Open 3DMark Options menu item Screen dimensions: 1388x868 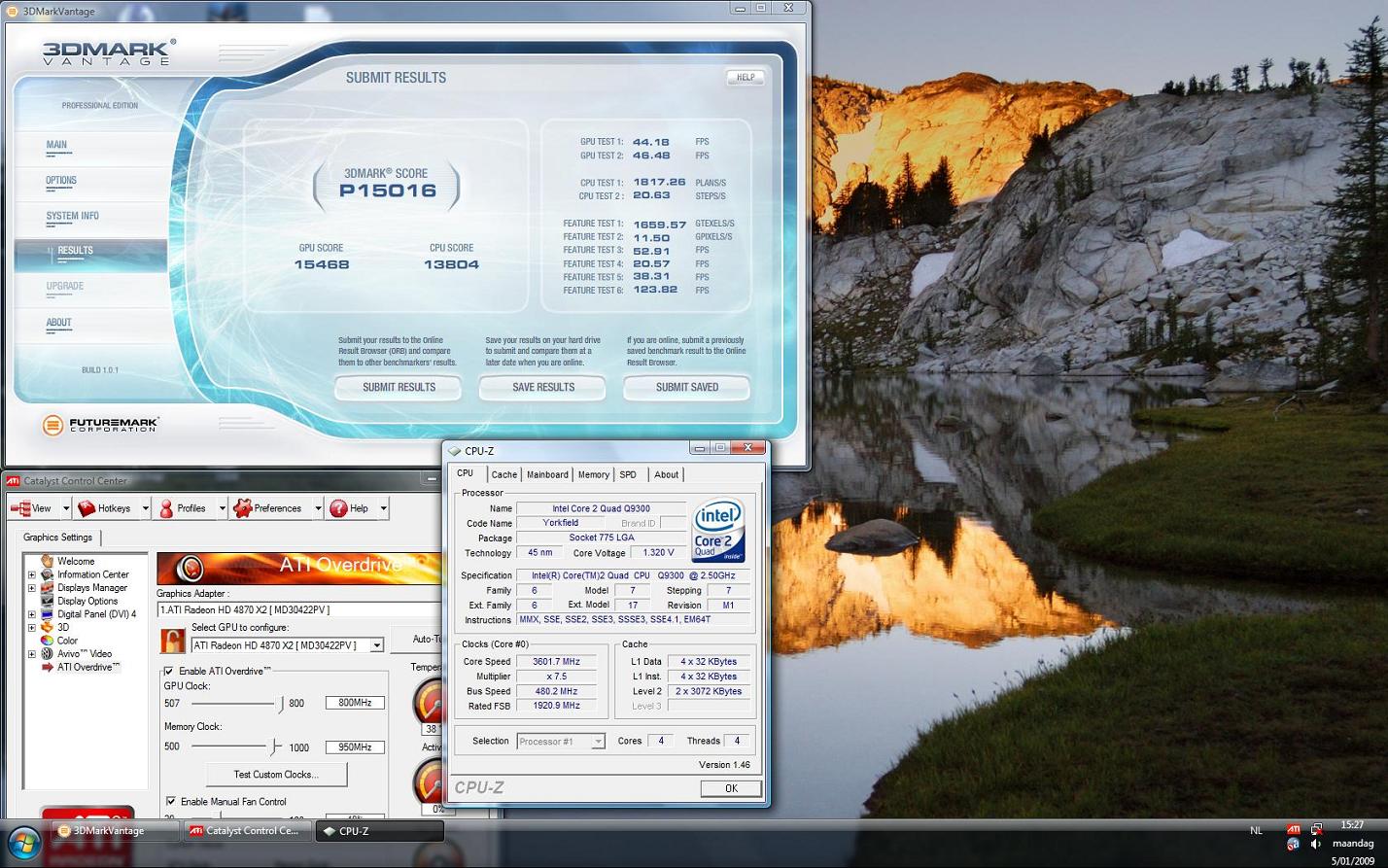(x=60, y=181)
